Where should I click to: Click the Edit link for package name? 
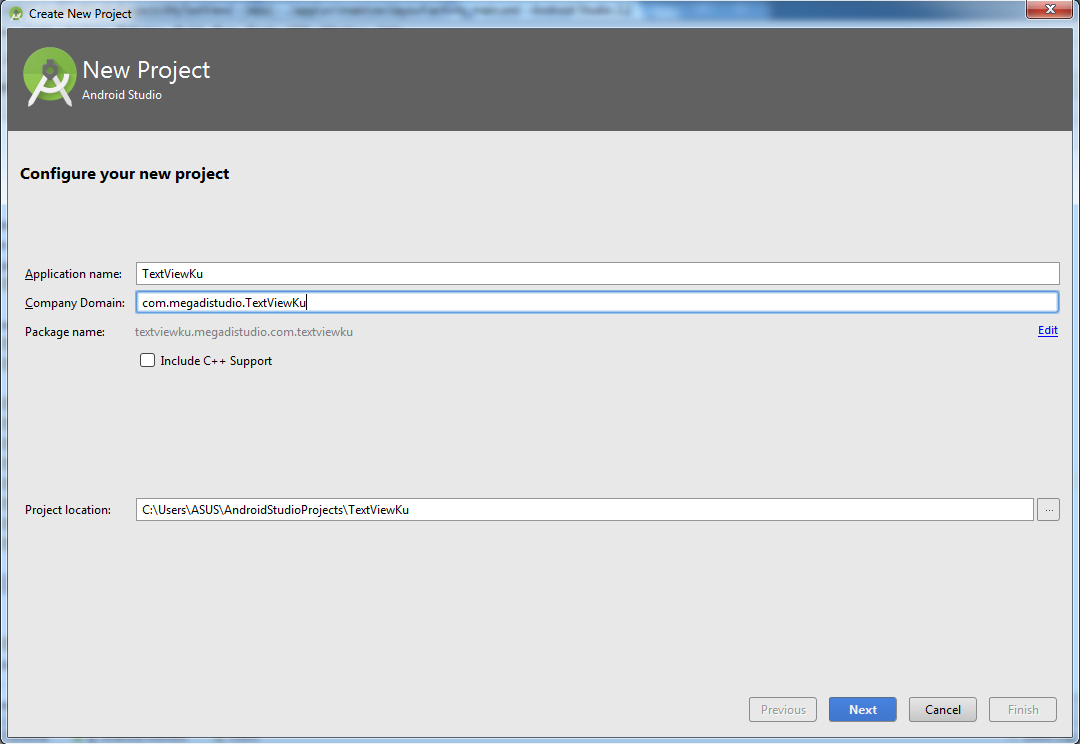click(x=1048, y=331)
